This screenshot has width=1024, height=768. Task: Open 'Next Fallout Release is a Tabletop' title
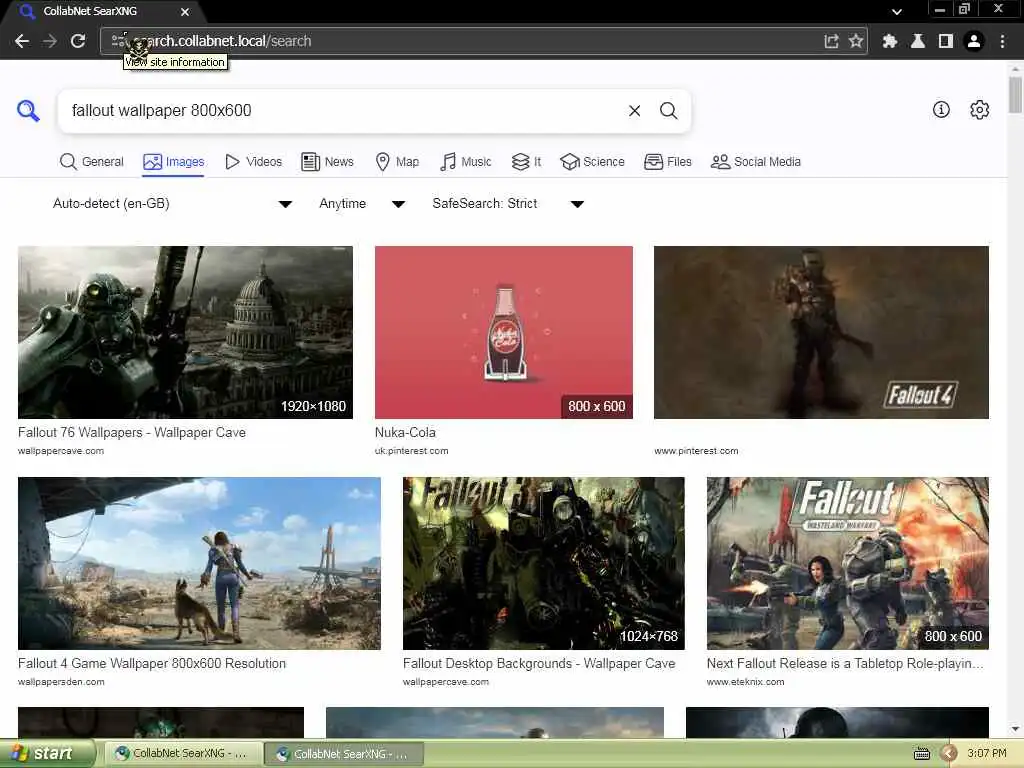[844, 664]
